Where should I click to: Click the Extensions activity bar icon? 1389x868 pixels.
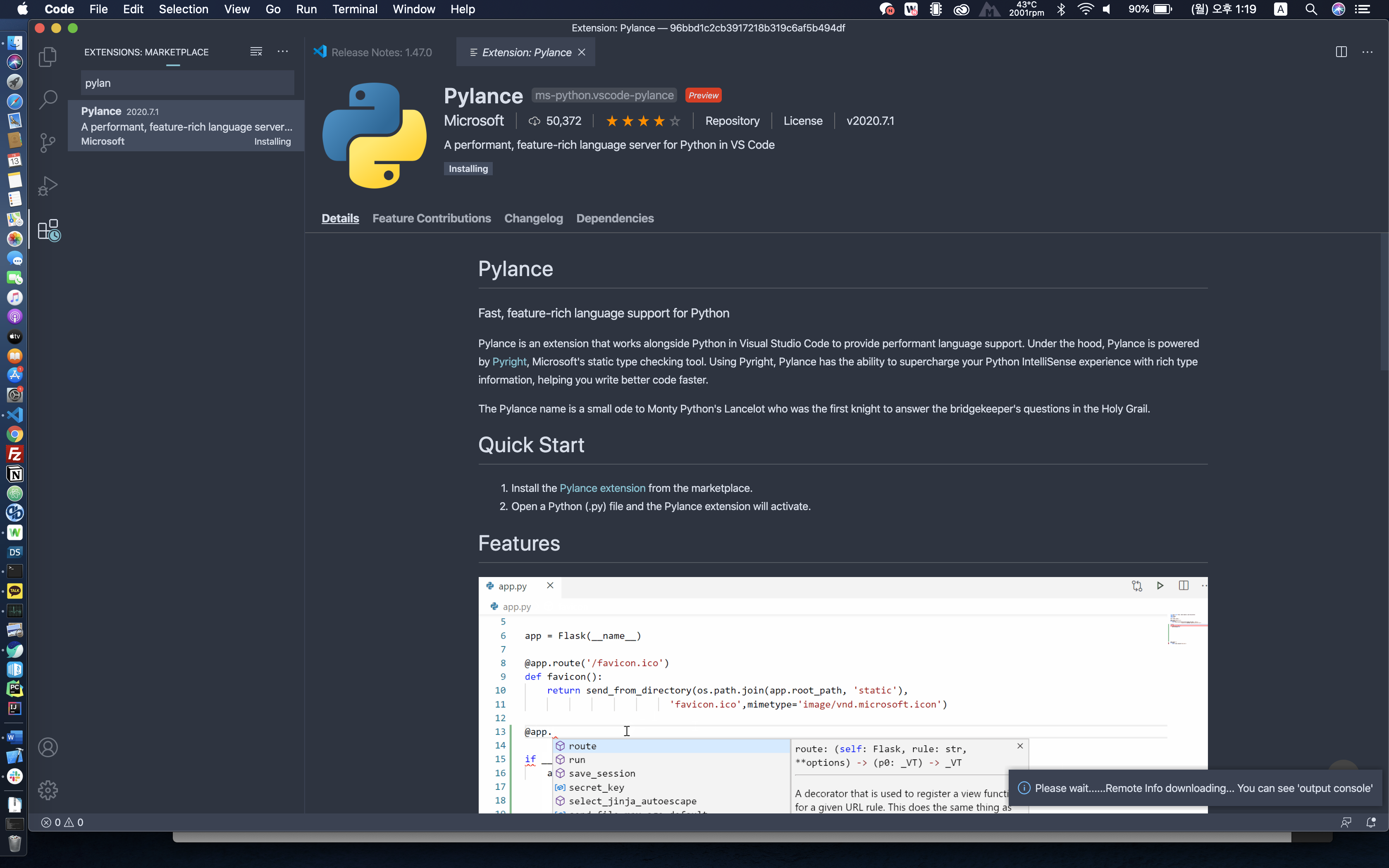tap(49, 230)
